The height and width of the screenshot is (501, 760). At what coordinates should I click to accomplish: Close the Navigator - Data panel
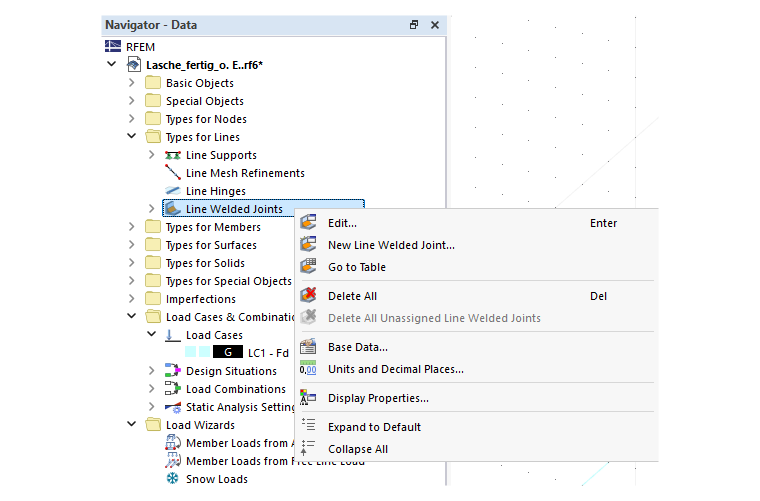[435, 25]
